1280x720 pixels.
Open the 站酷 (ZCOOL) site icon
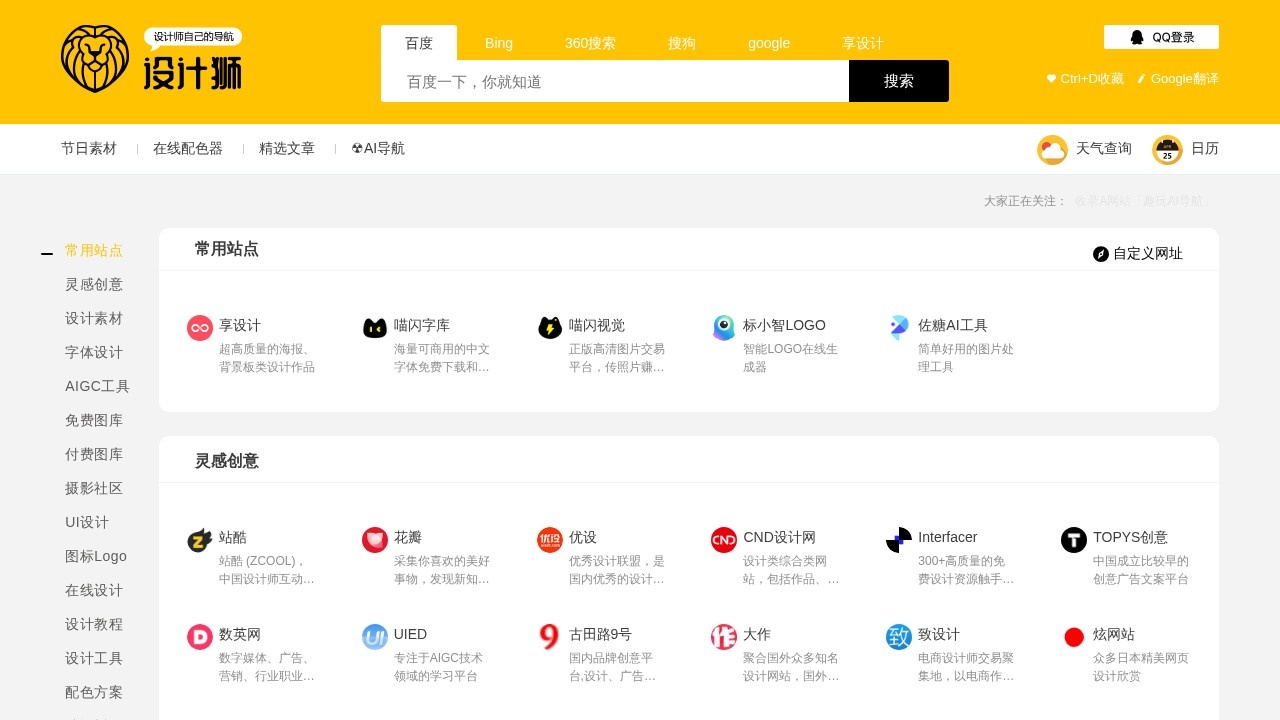pyautogui.click(x=199, y=539)
